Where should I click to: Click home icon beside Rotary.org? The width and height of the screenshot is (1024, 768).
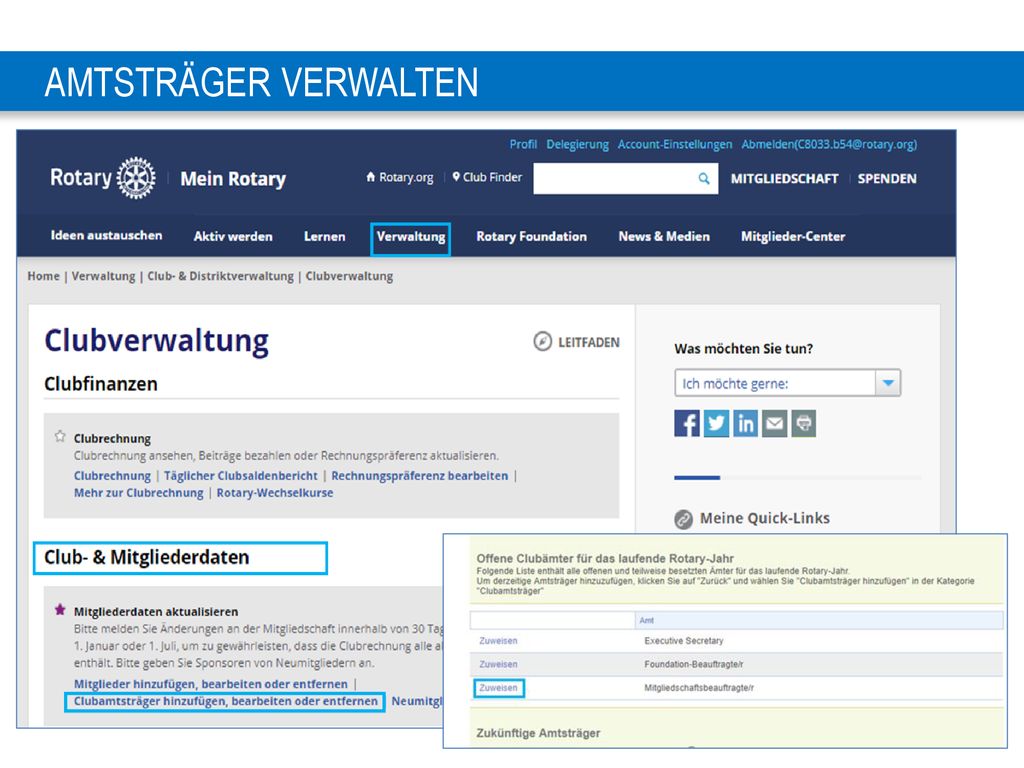(x=370, y=176)
